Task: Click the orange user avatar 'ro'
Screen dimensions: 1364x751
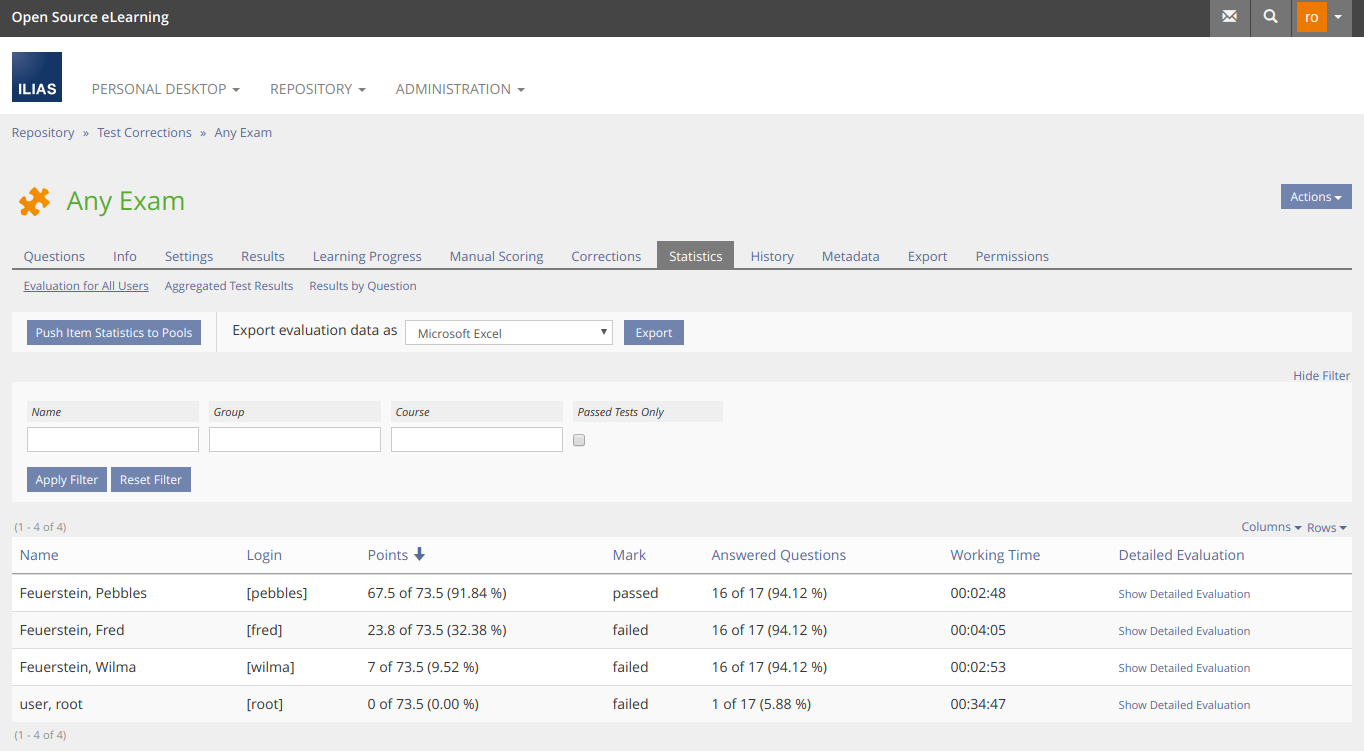Action: (1311, 17)
